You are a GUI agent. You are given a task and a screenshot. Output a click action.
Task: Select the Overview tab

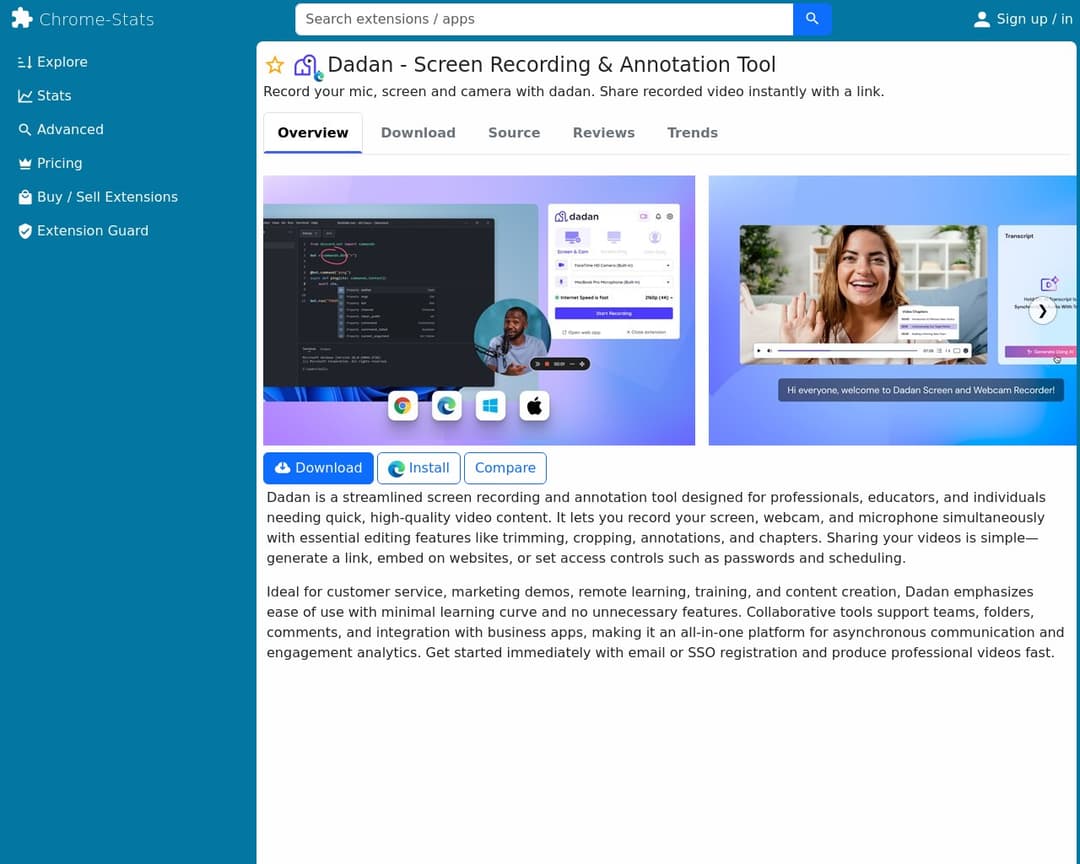tap(313, 133)
